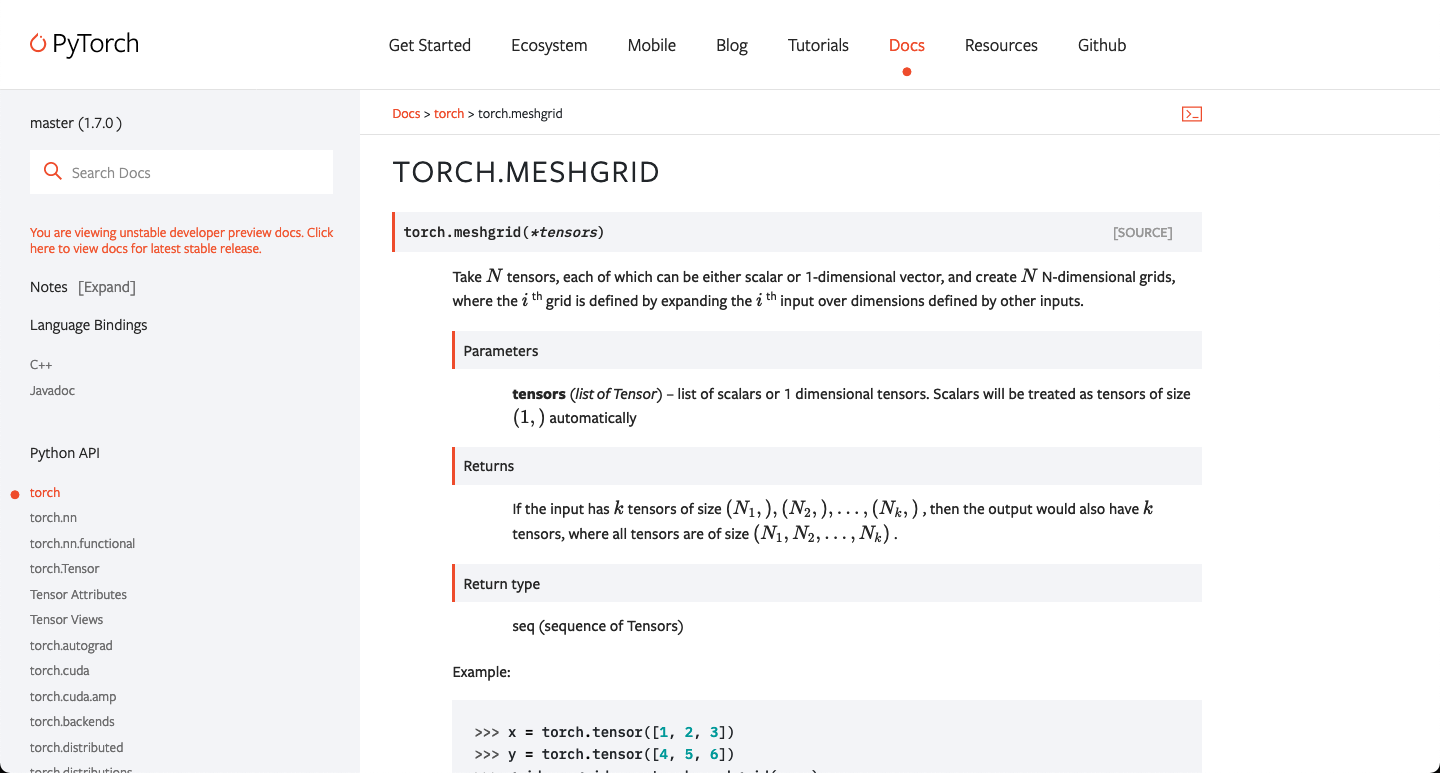The height and width of the screenshot is (773, 1440).
Task: Open torch.backends in the sidebar
Action: (72, 721)
